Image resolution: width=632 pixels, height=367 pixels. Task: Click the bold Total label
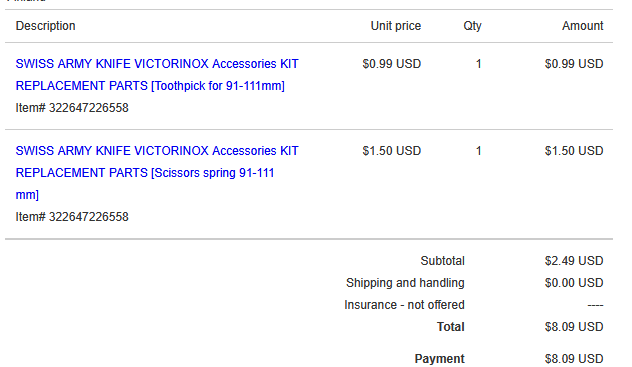coord(451,327)
